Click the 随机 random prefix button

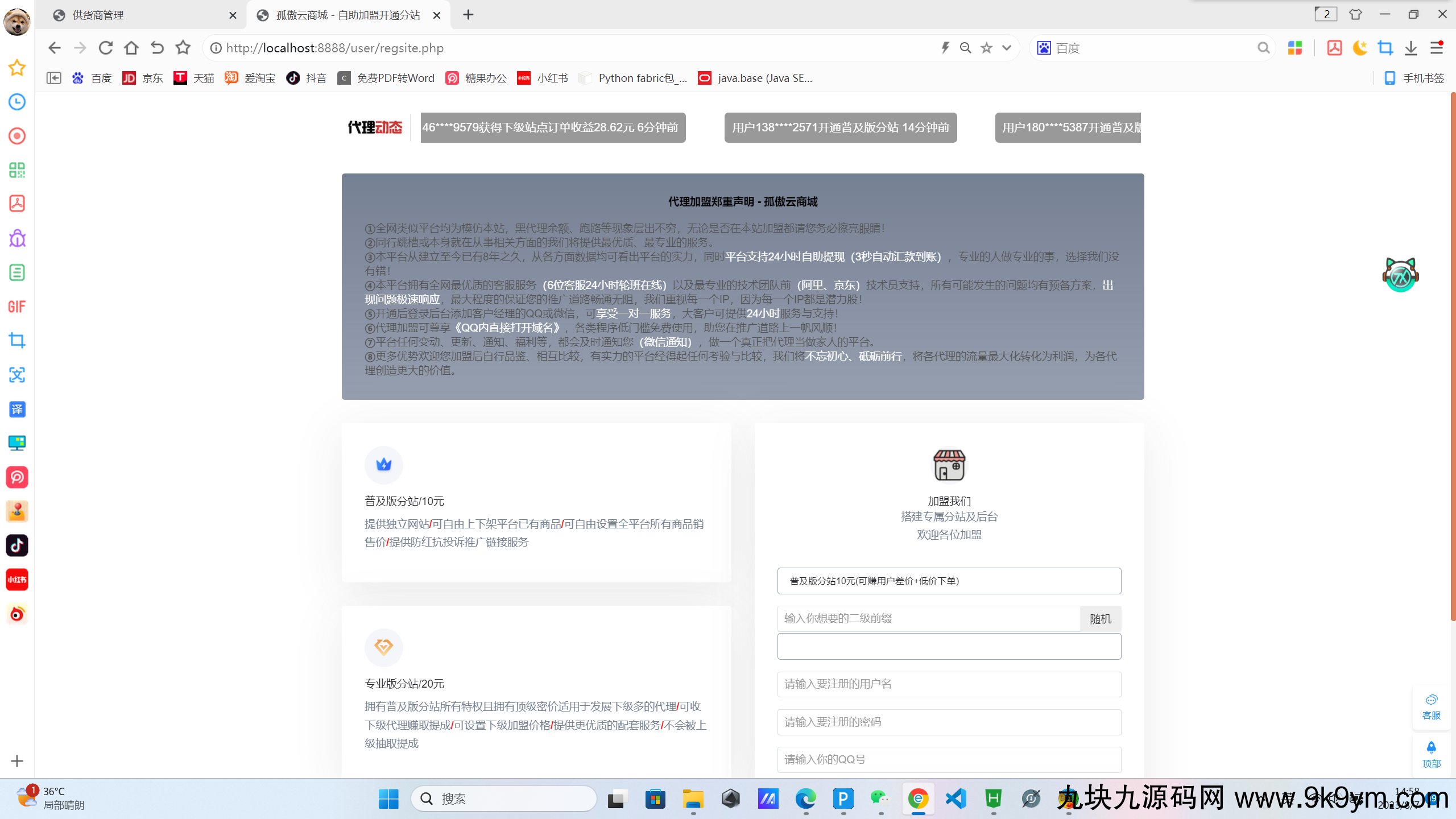(1100, 618)
